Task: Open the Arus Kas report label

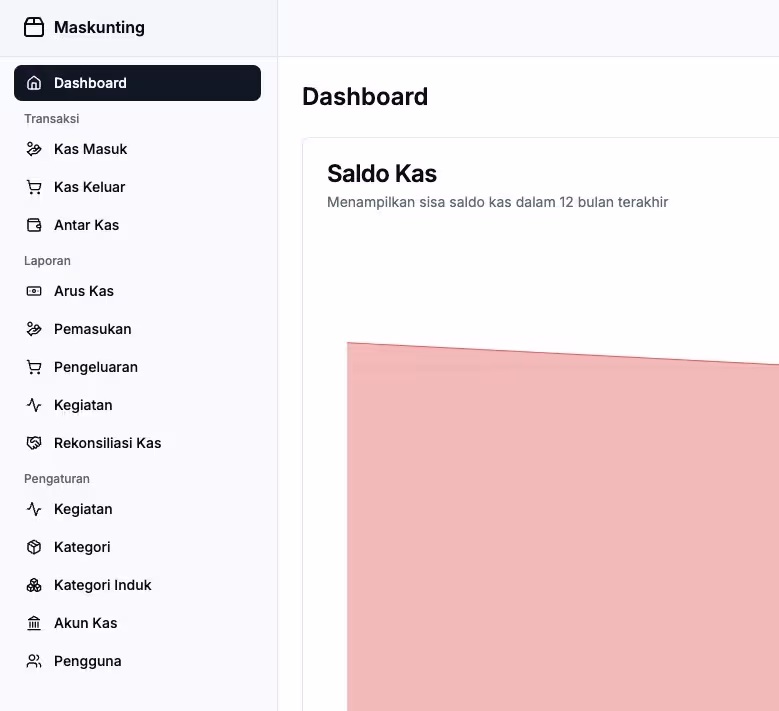Action: click(84, 291)
